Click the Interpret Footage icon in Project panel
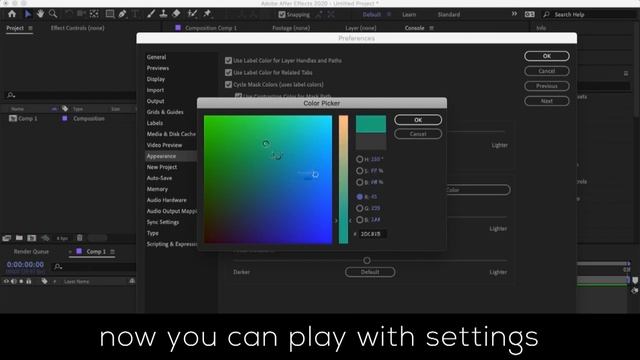This screenshot has width=640, height=360. pyautogui.click(x=7, y=238)
